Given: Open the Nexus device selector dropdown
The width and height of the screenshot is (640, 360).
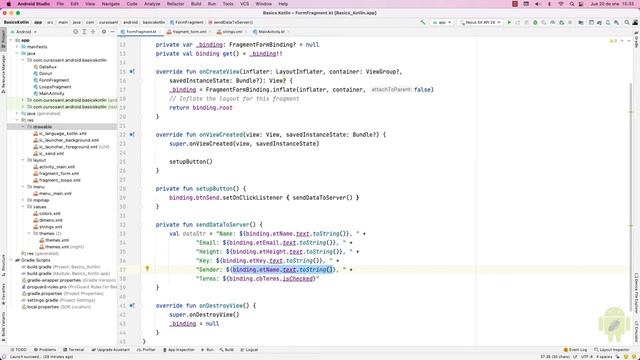Looking at the screenshot, I should click(480, 22).
